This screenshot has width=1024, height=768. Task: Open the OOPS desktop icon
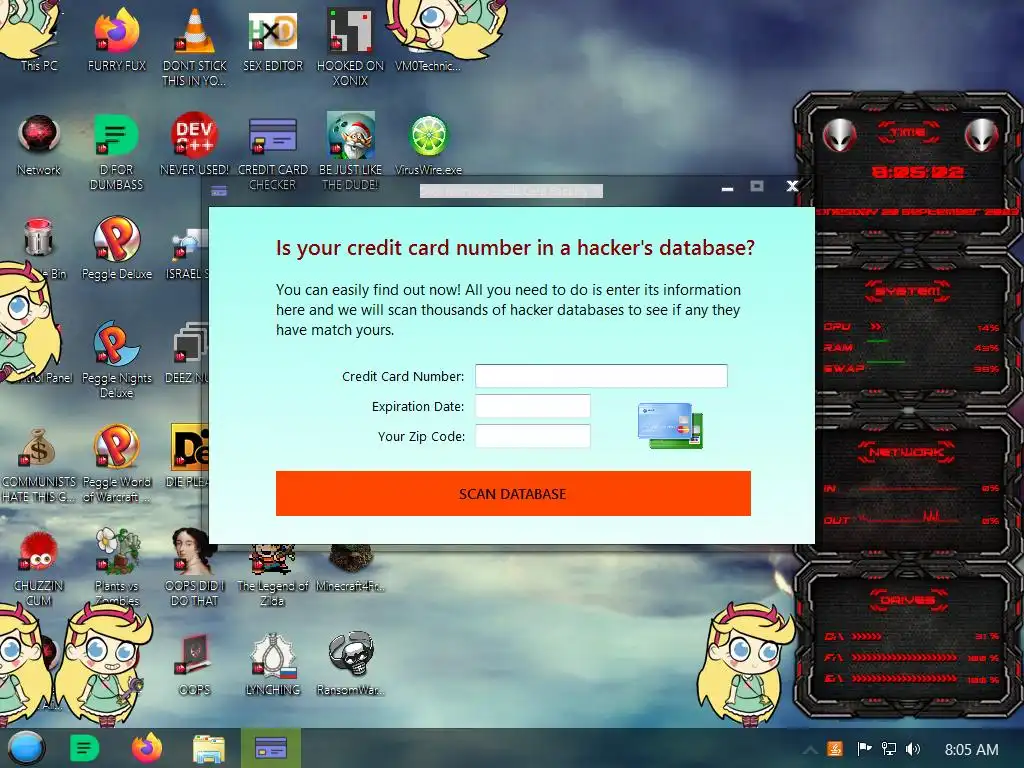[195, 664]
